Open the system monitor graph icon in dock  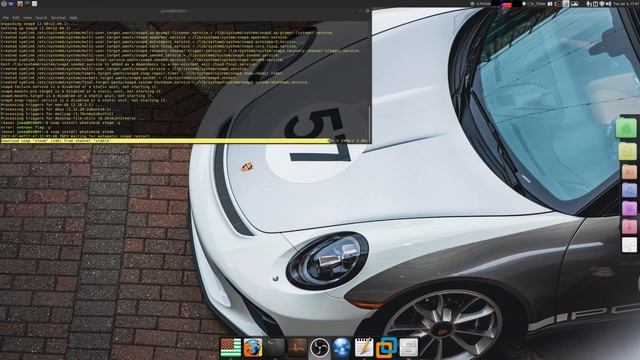(297, 347)
